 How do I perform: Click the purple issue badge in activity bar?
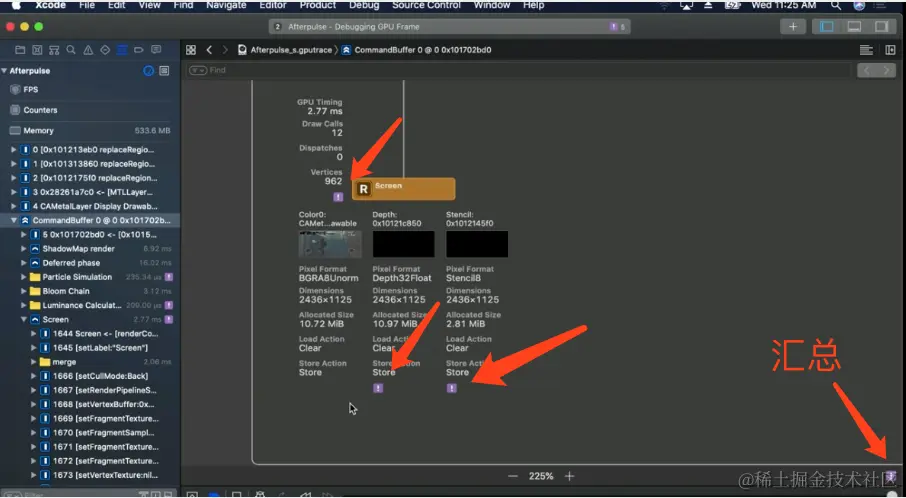(x=616, y=27)
